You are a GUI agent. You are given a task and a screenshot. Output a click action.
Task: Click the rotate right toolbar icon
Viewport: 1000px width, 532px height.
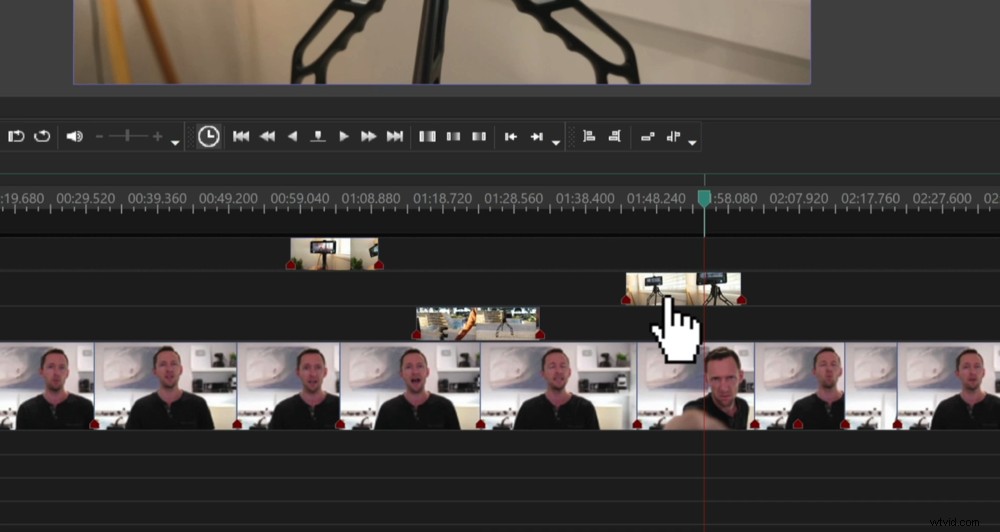coord(42,137)
